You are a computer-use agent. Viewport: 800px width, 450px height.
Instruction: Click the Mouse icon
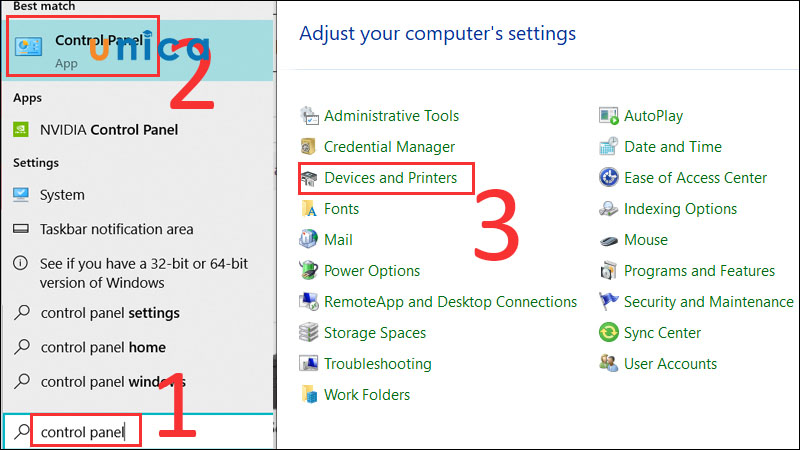(609, 240)
